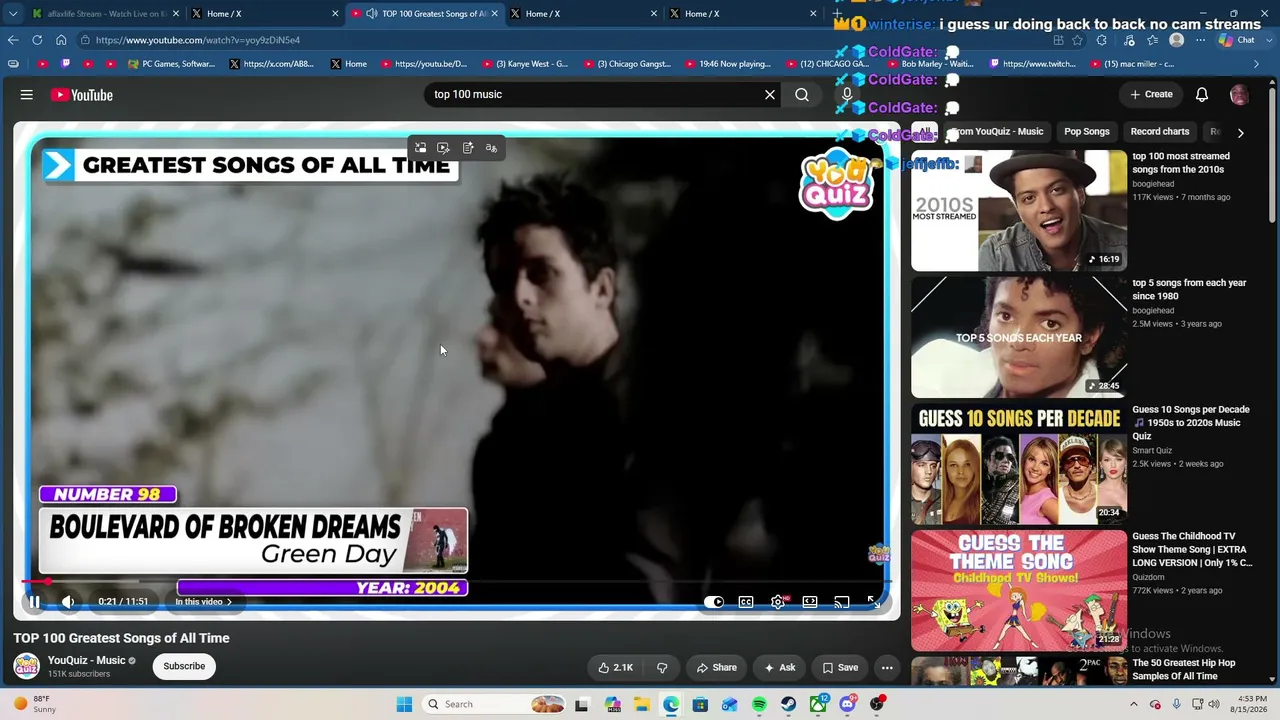The width and height of the screenshot is (1280, 720).
Task: Submit search with the magnifier button
Action: point(802,94)
